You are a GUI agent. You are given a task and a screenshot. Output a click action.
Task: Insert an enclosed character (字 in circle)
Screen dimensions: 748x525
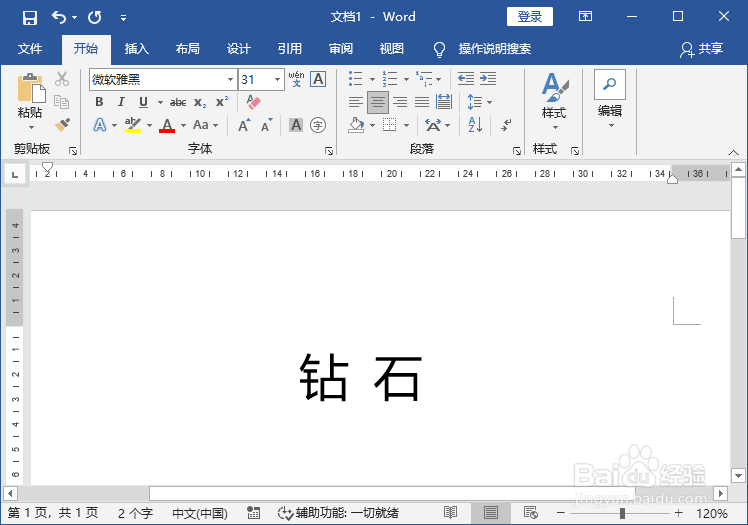(318, 125)
